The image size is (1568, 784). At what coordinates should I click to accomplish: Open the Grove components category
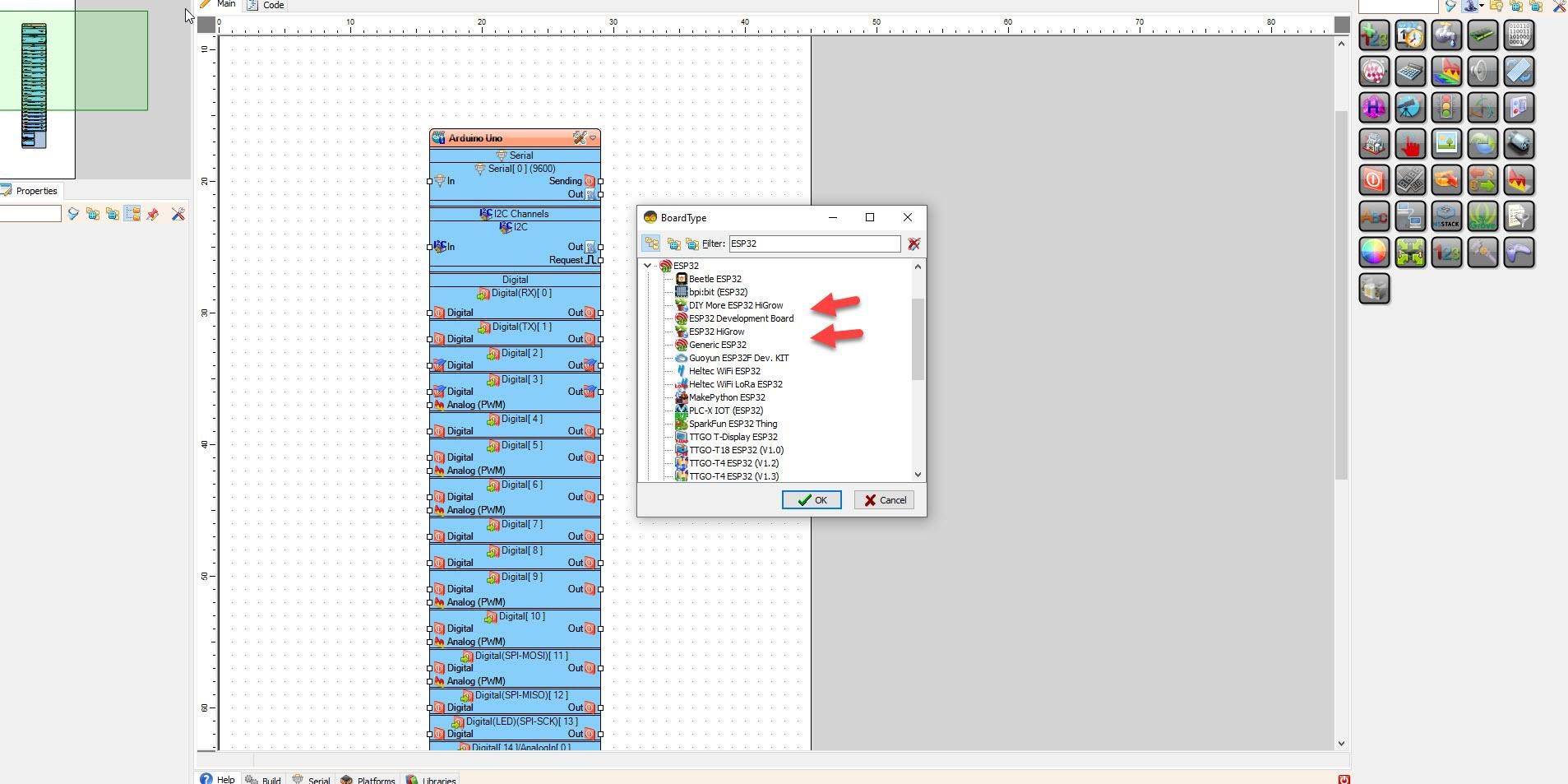coord(1482,216)
